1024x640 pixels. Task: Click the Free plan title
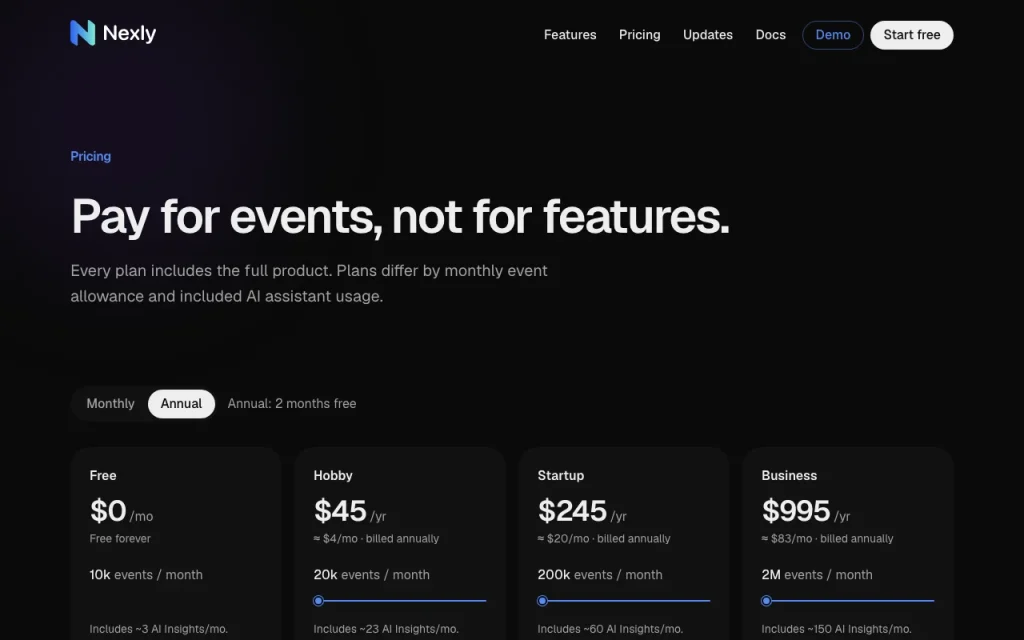pos(103,475)
